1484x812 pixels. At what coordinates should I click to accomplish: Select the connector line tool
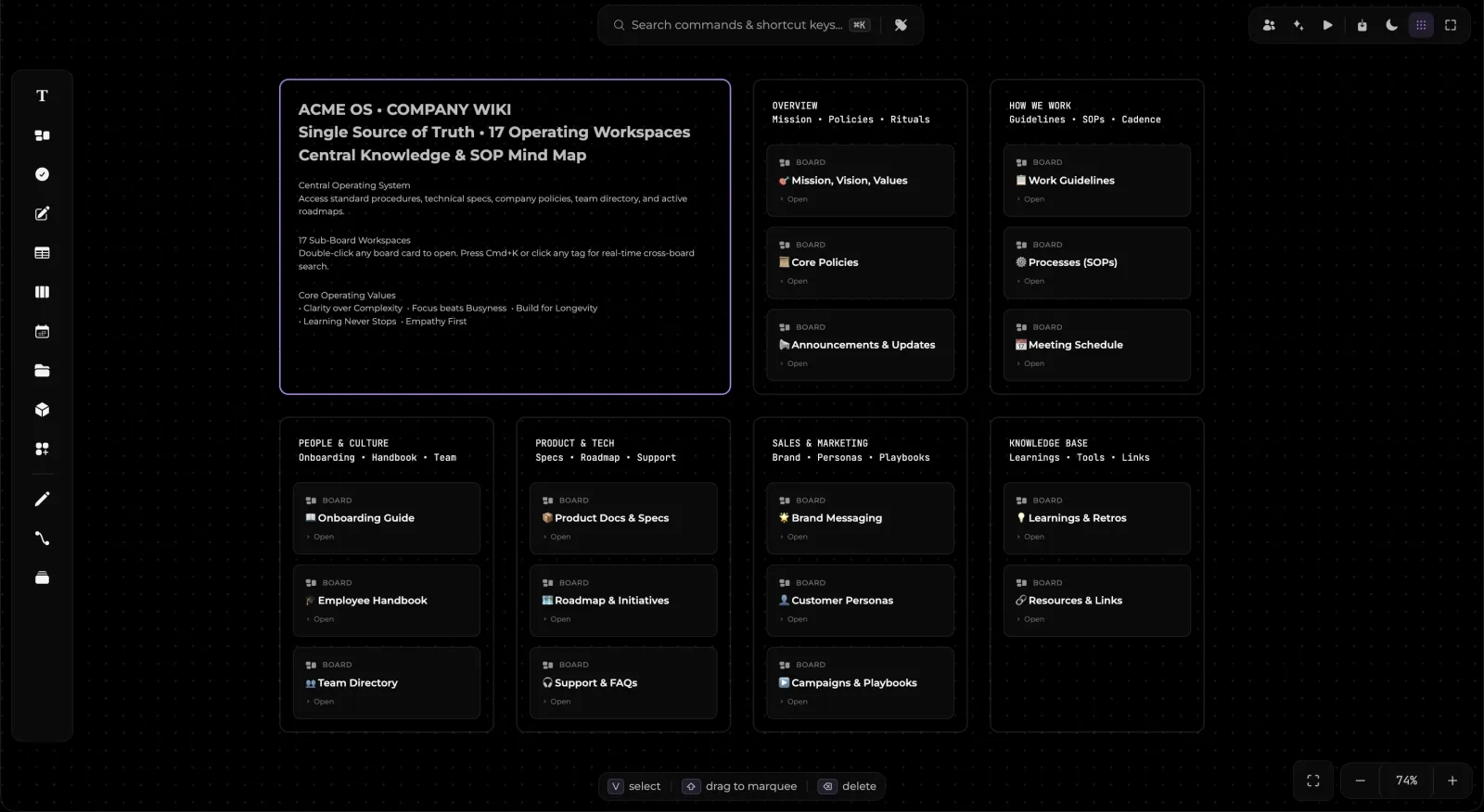point(42,539)
